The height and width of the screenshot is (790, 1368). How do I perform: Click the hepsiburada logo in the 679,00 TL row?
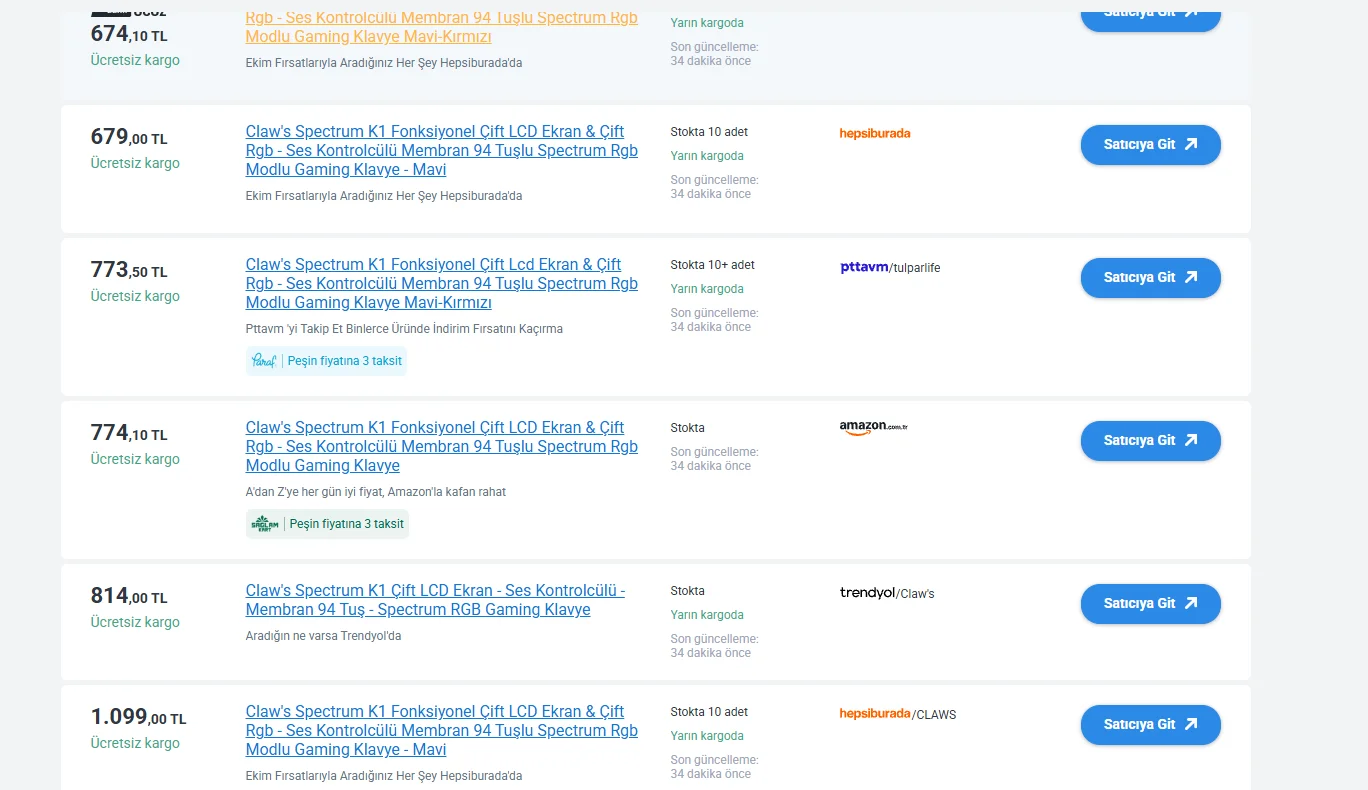[x=875, y=133]
